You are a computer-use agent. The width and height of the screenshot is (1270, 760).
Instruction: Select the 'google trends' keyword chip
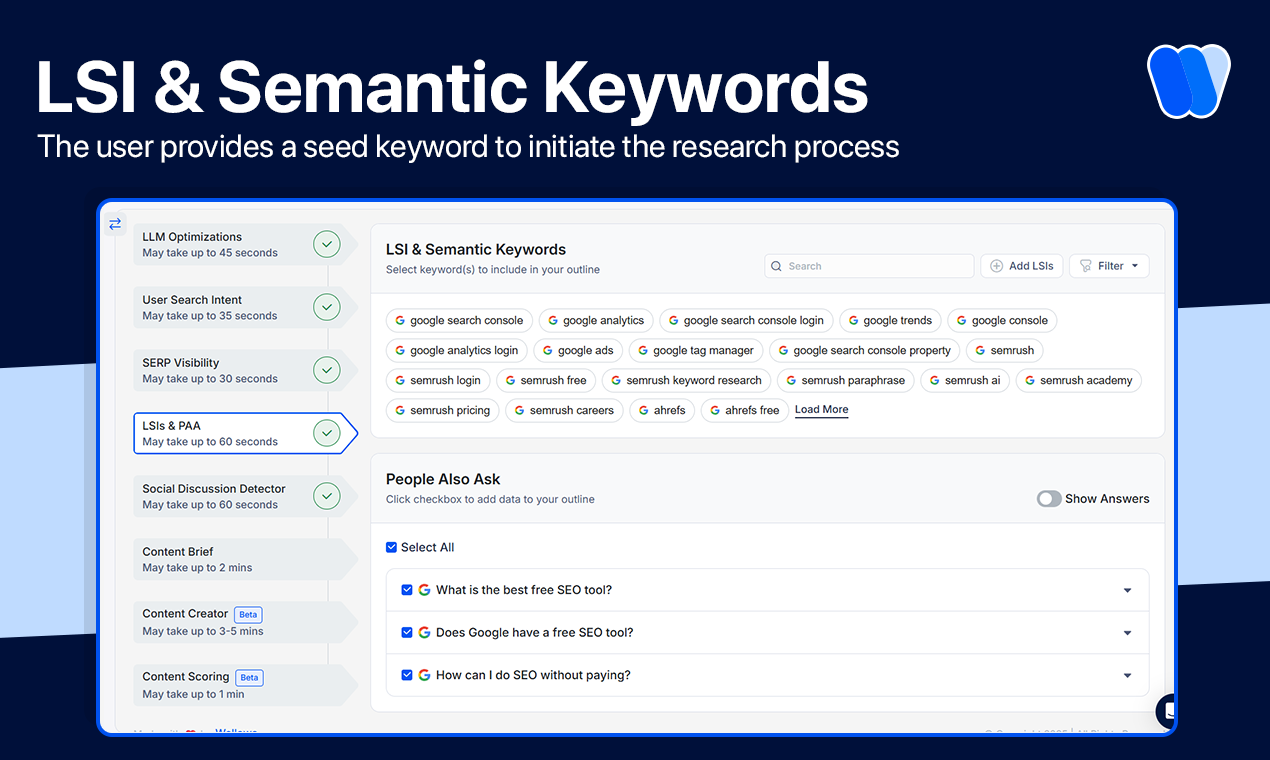890,321
